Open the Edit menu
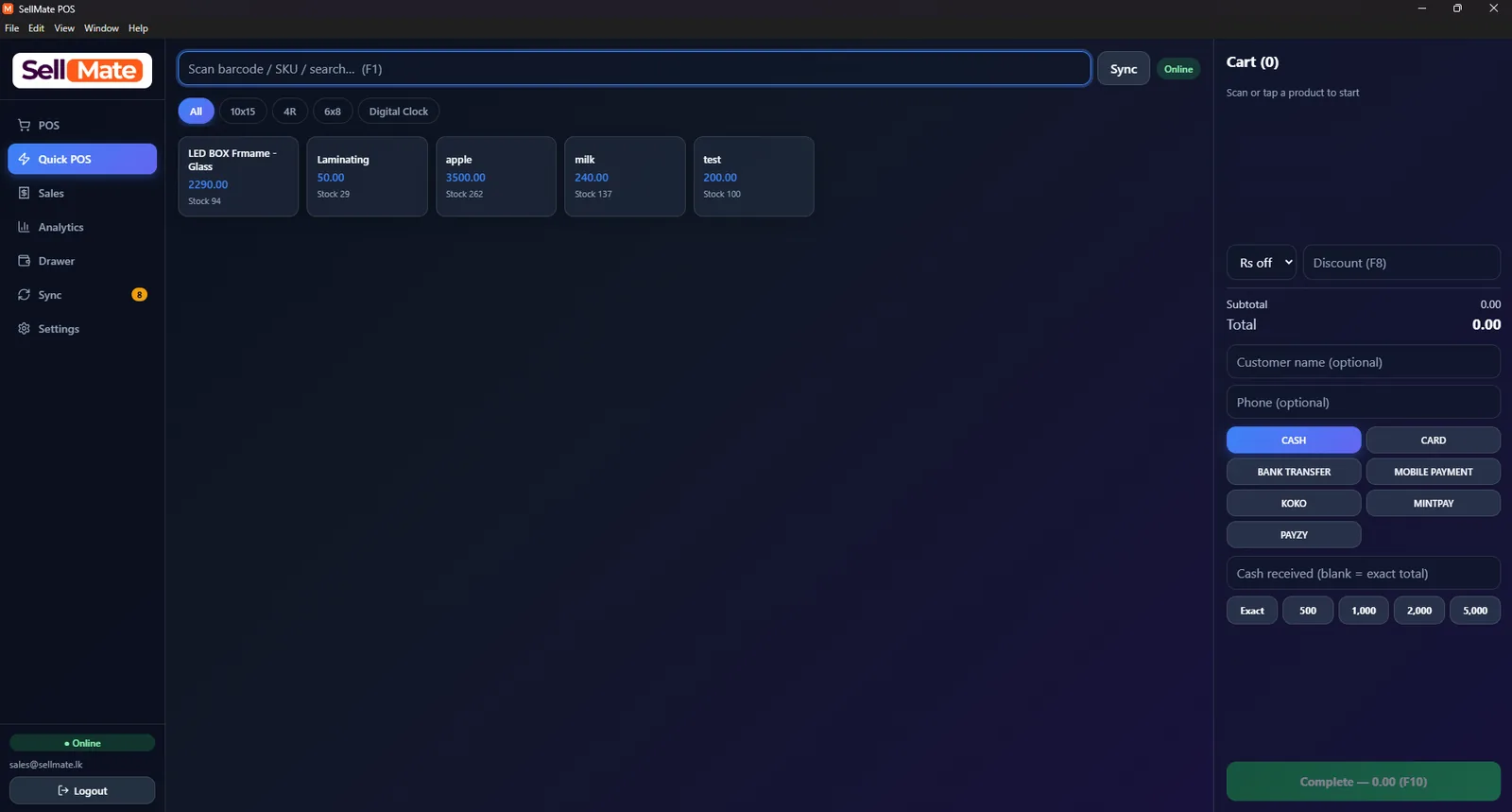Image resolution: width=1512 pixels, height=812 pixels. [36, 28]
